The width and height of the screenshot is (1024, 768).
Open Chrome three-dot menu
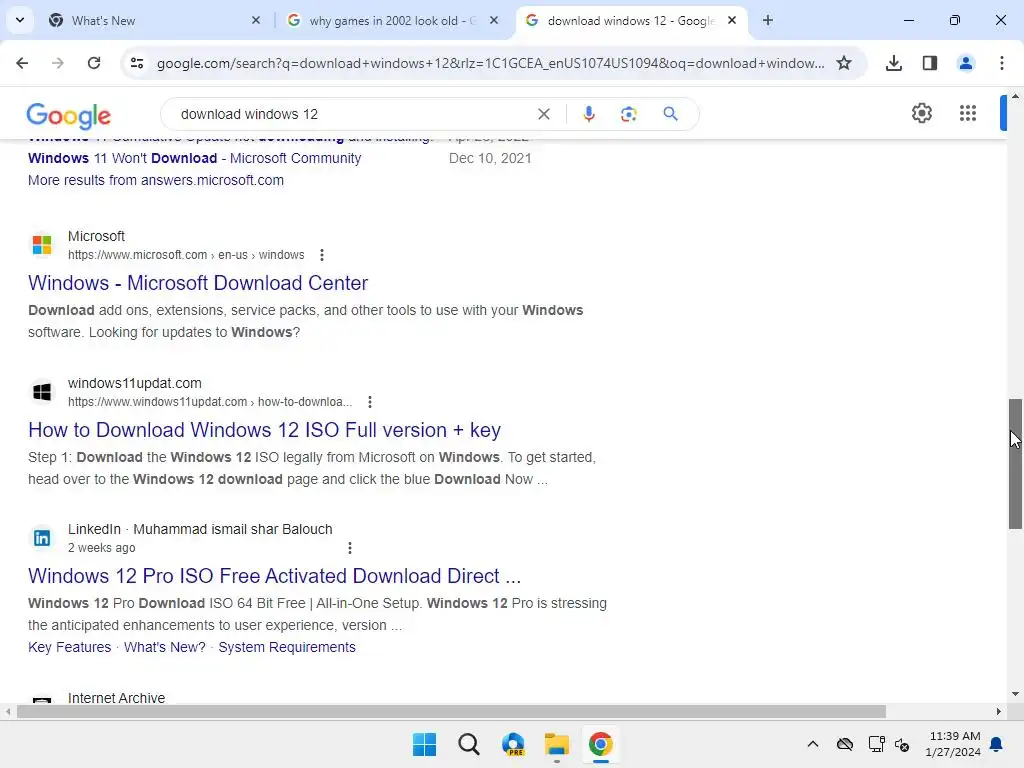pyautogui.click(x=1002, y=63)
